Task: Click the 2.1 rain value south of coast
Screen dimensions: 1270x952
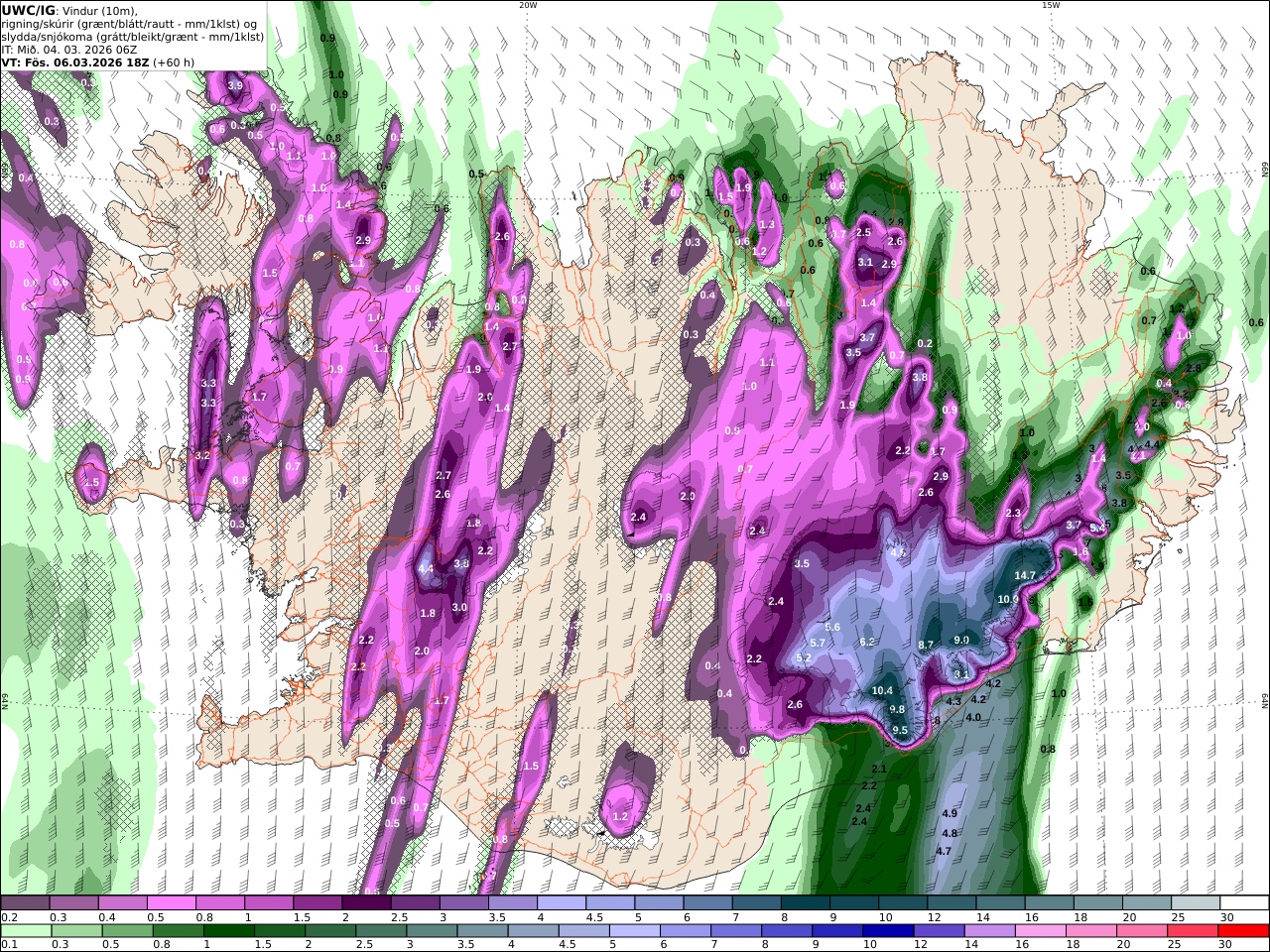Action: point(878,769)
